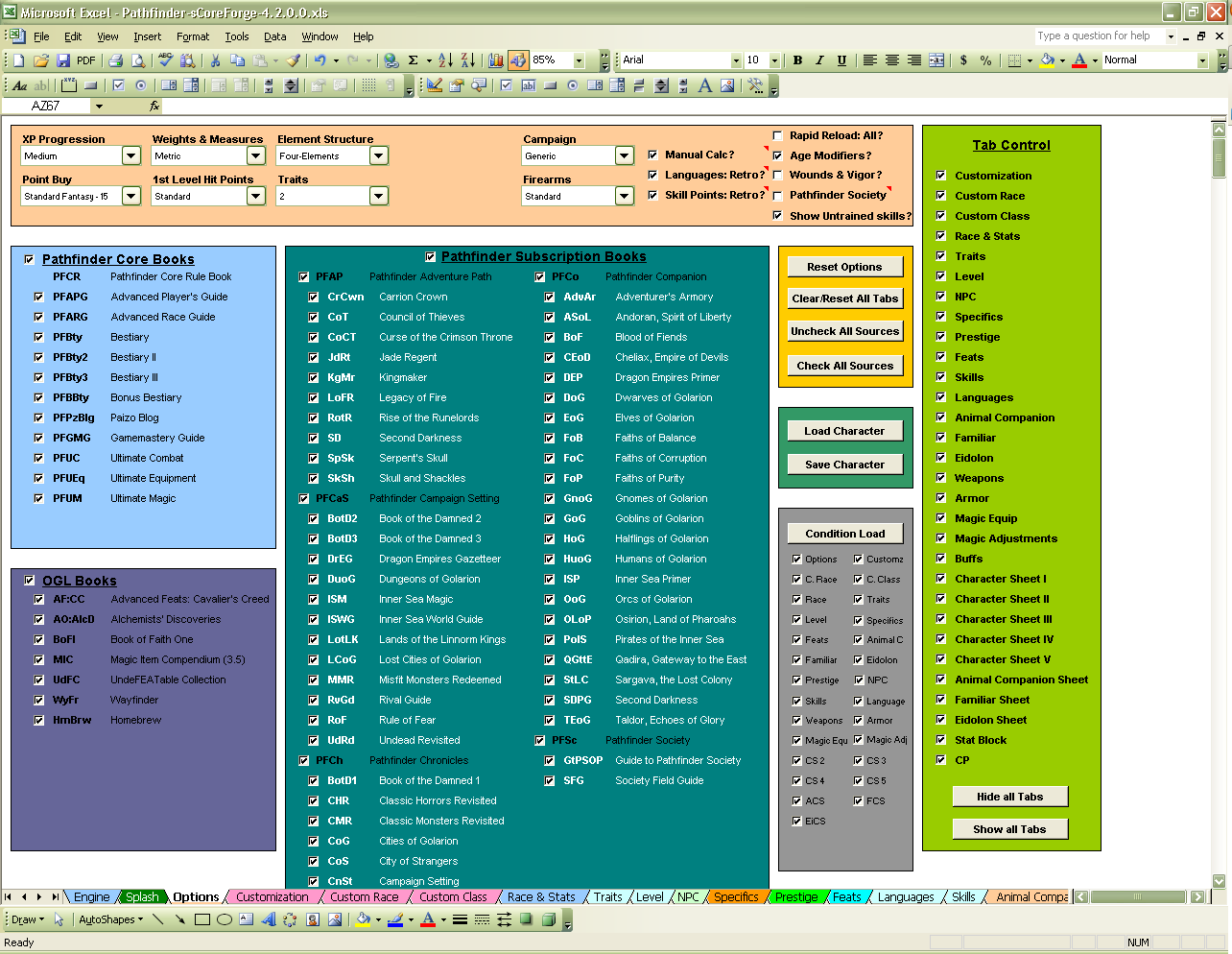
Task: Open the Tools menu
Action: [x=237, y=36]
